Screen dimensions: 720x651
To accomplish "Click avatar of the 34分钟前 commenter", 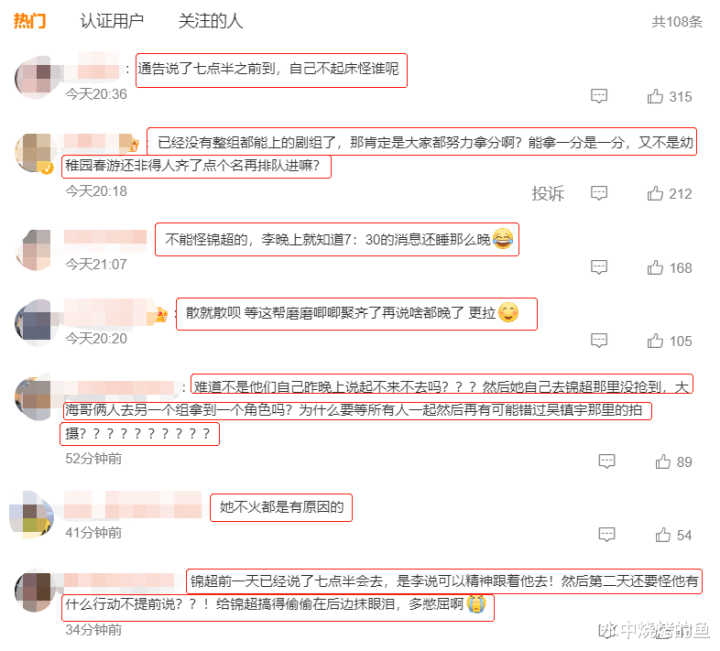I will pyautogui.click(x=35, y=591).
